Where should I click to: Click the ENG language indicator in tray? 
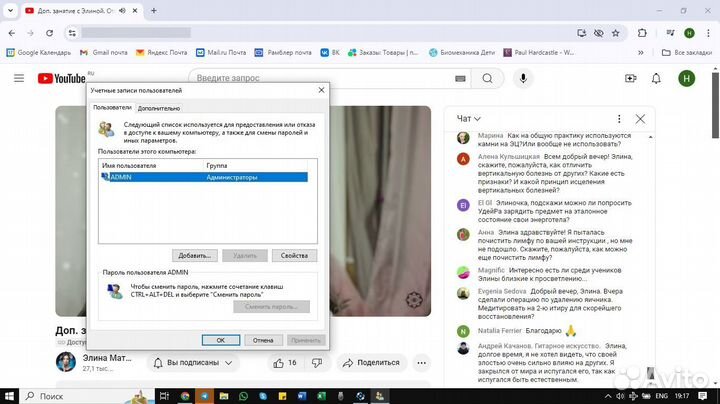(x=661, y=396)
